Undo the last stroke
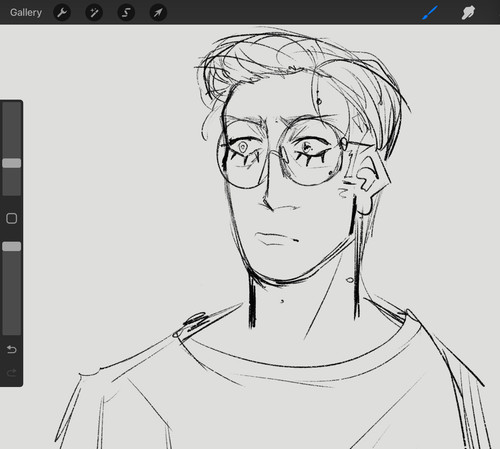The height and width of the screenshot is (449, 500). pos(12,349)
